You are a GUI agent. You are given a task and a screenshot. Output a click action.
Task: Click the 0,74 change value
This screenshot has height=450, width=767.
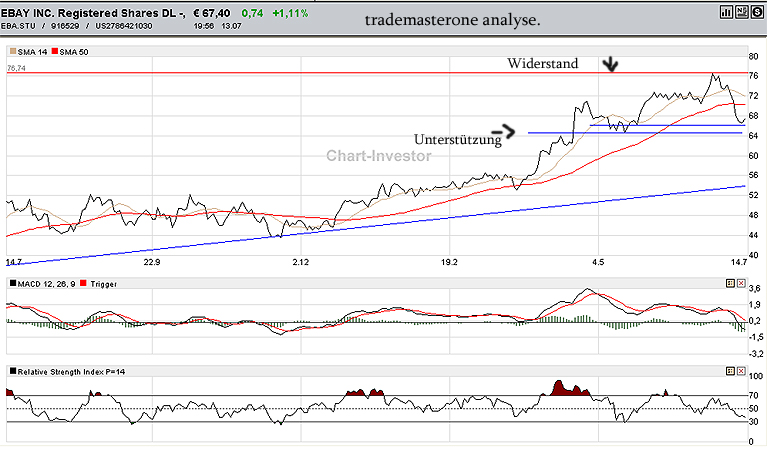coord(252,13)
